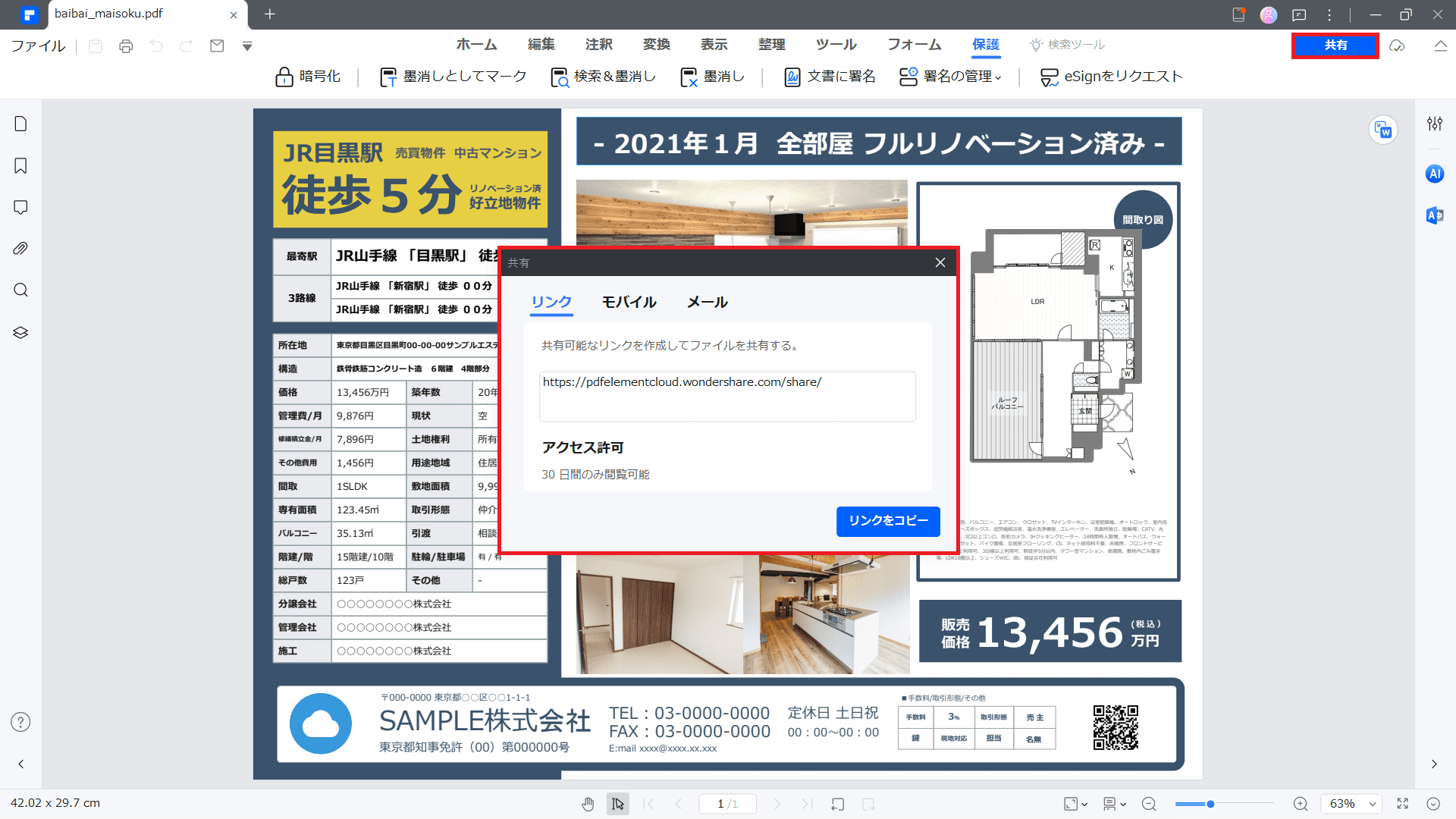
Task: Click the comment panel sidebar icon
Action: (x=21, y=207)
